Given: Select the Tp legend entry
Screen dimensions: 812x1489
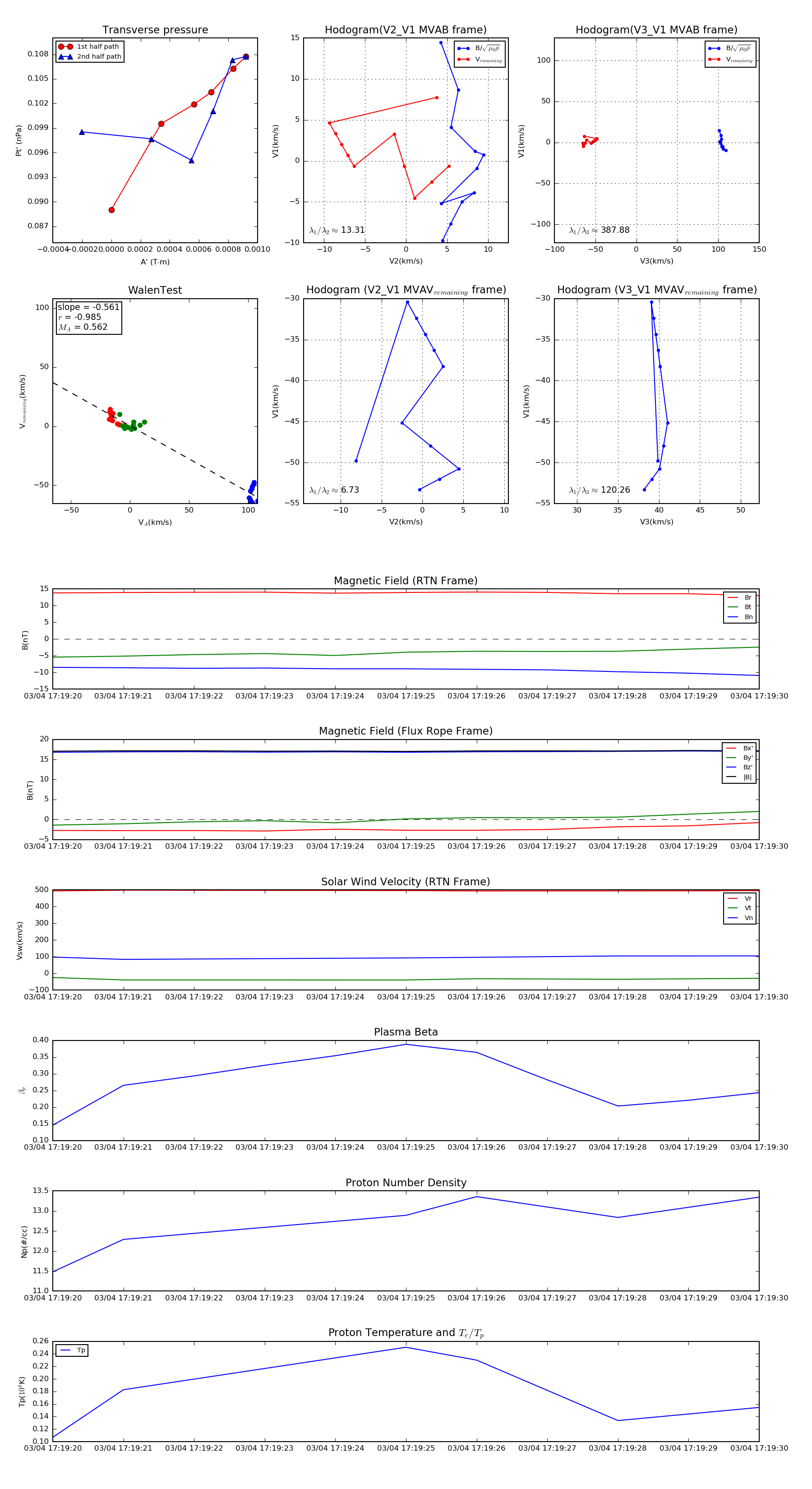Looking at the screenshot, I should [x=72, y=1350].
